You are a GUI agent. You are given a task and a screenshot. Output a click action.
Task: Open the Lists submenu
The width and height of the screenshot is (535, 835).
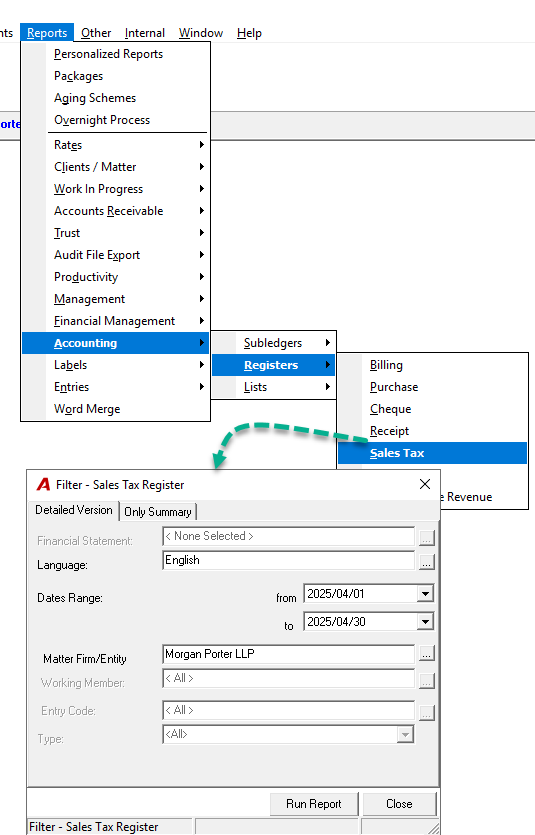pyautogui.click(x=274, y=387)
